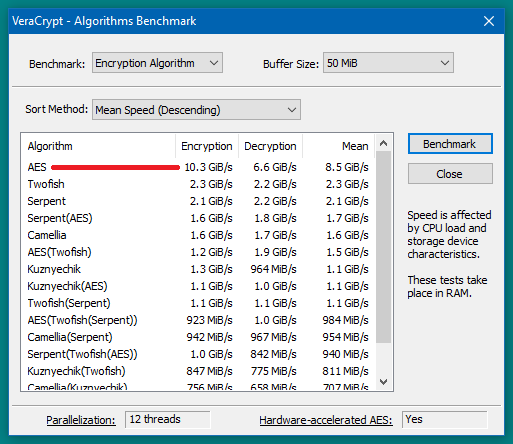Image resolution: width=513 pixels, height=444 pixels.
Task: Click the scrollbar down arrow
Action: tap(383, 381)
